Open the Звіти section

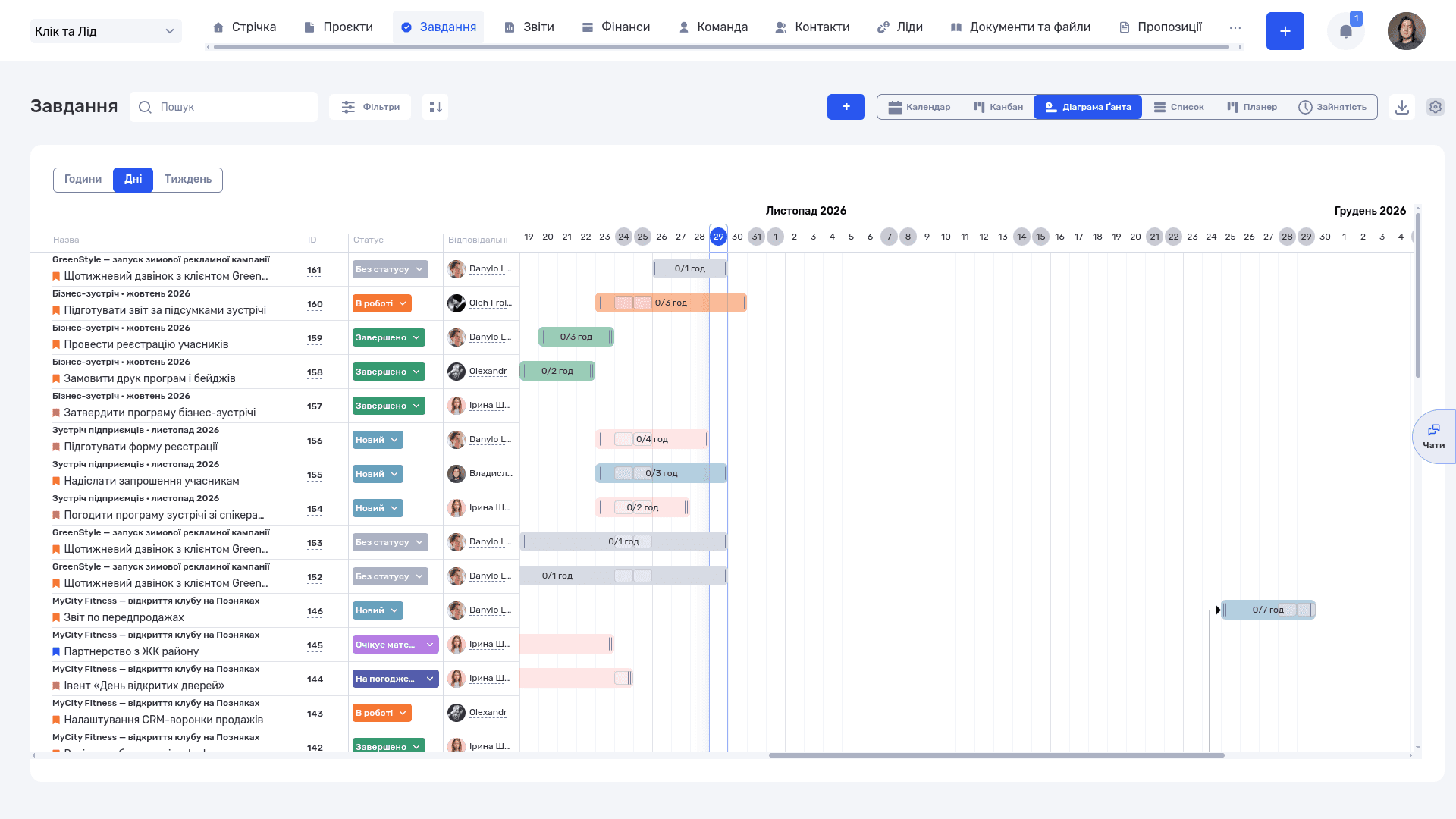pyautogui.click(x=529, y=27)
